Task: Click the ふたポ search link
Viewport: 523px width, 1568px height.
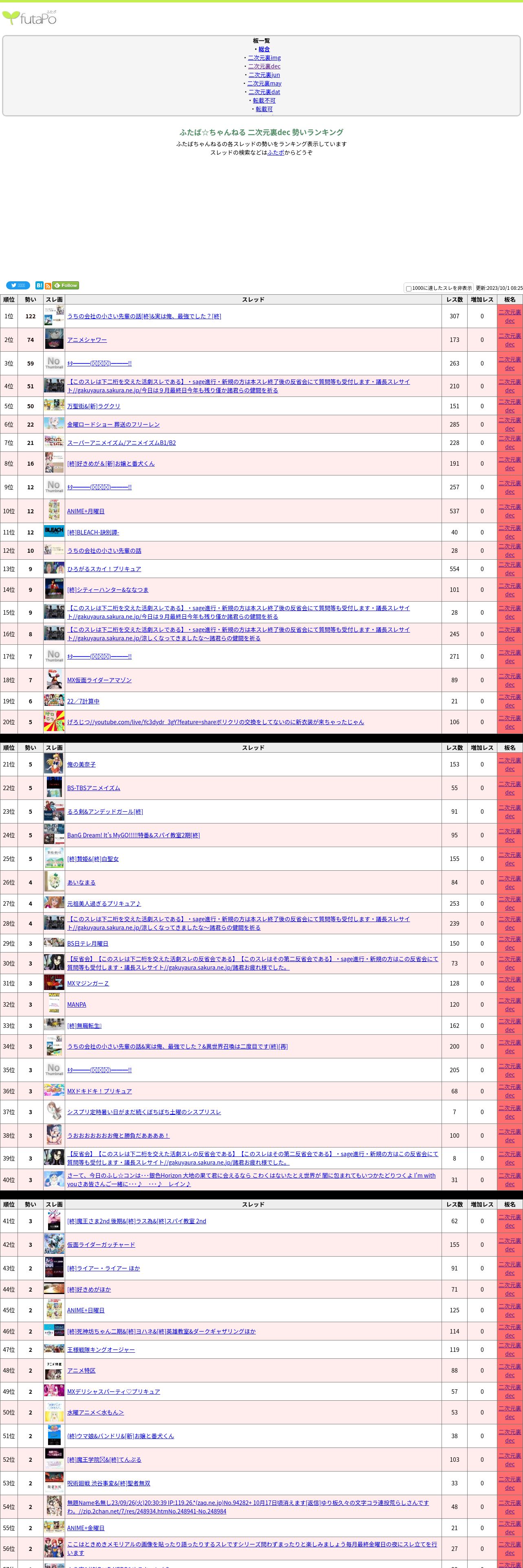Action: [x=276, y=153]
